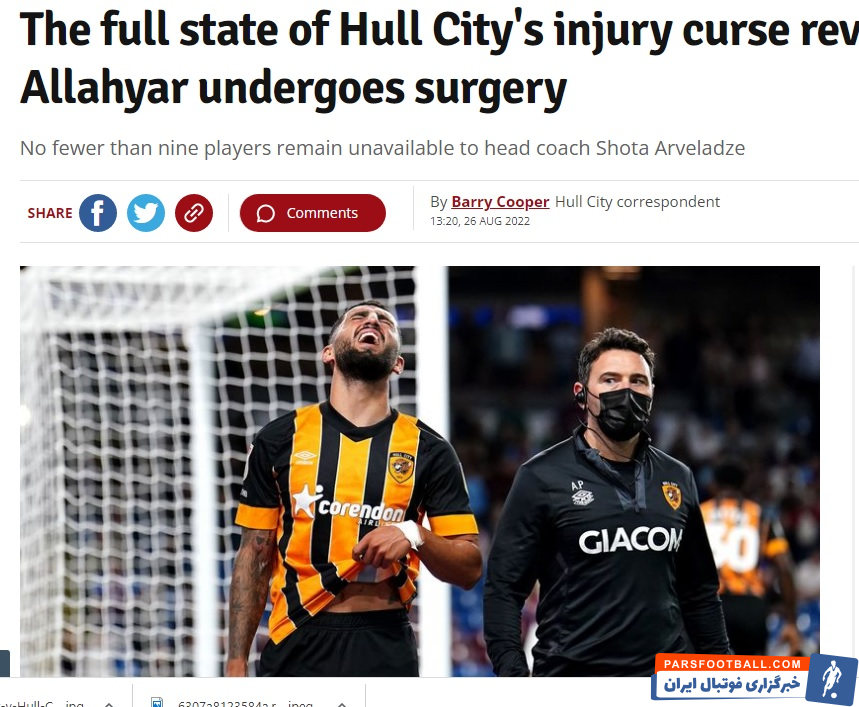
Task: Click the image file icon in downloads bar
Action: [157, 703]
